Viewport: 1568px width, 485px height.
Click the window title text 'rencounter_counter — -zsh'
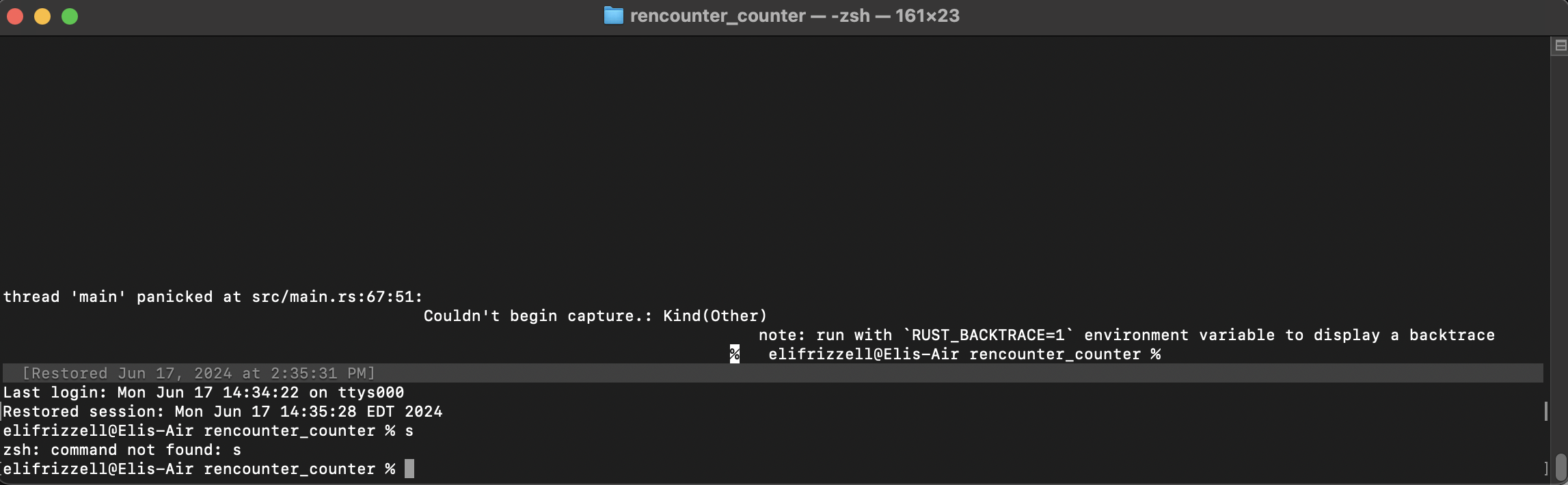click(750, 16)
